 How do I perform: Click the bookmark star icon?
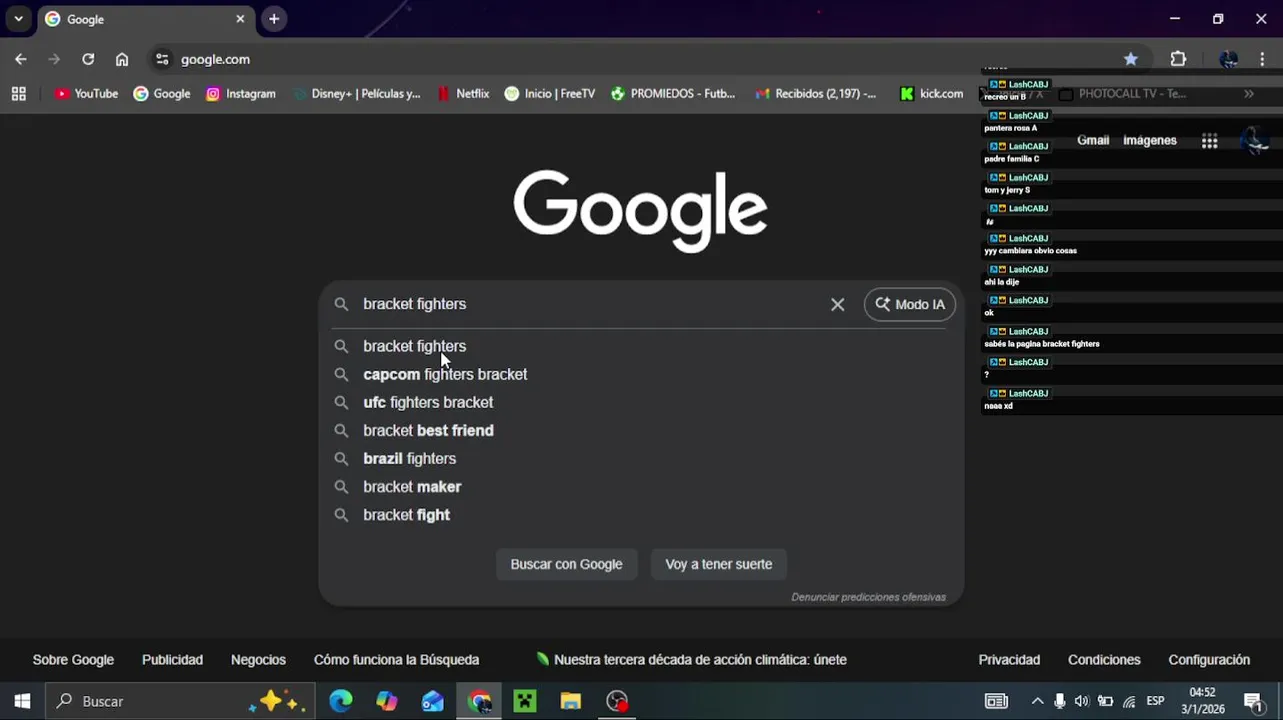tap(1131, 59)
